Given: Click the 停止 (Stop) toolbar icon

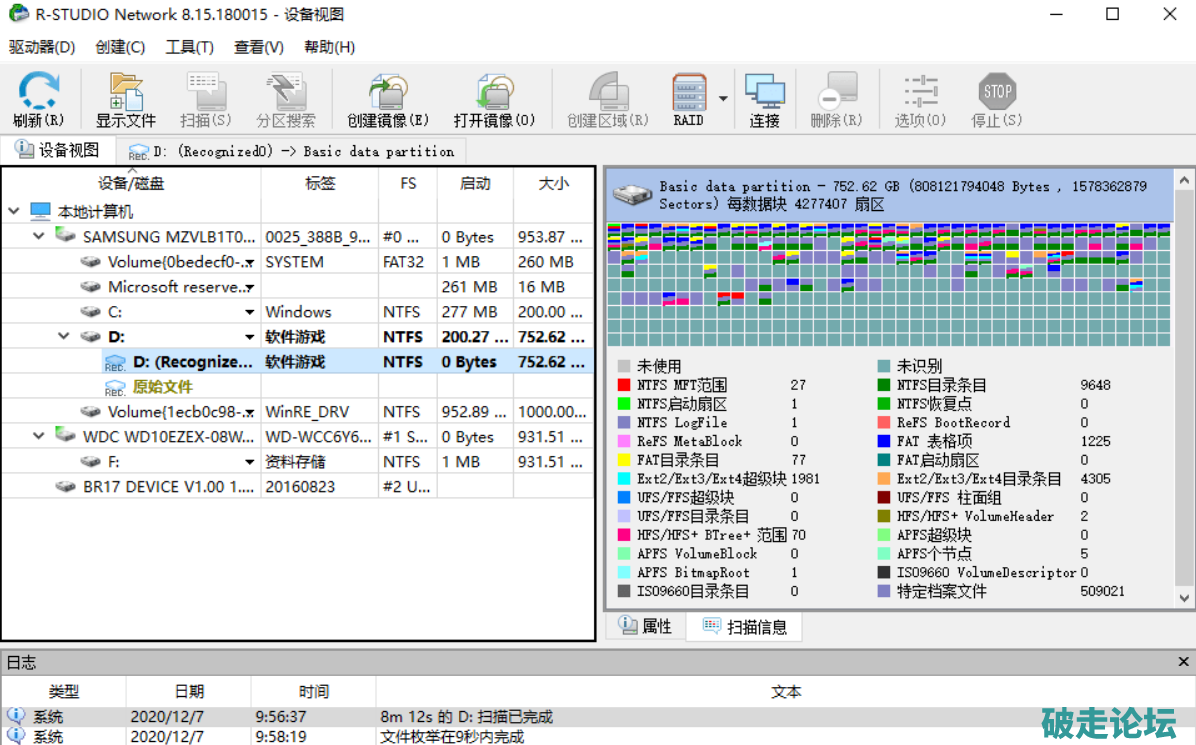Looking at the screenshot, I should (996, 93).
